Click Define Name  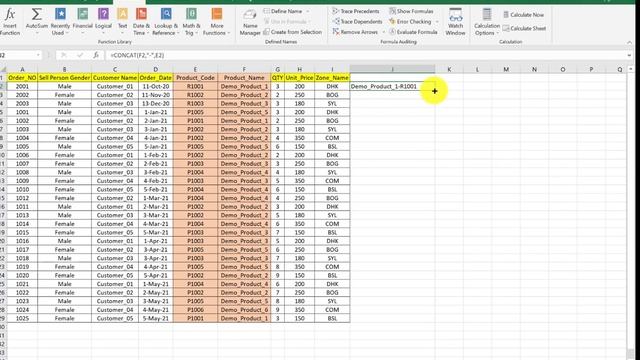[x=282, y=11]
